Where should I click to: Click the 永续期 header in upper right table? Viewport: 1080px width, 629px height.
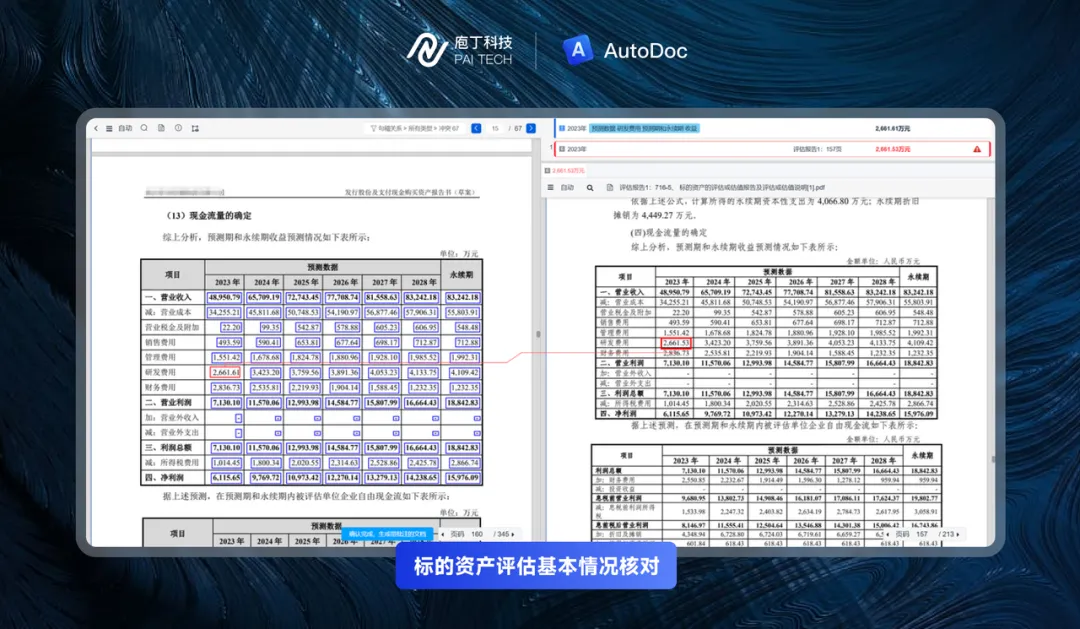coord(918,277)
